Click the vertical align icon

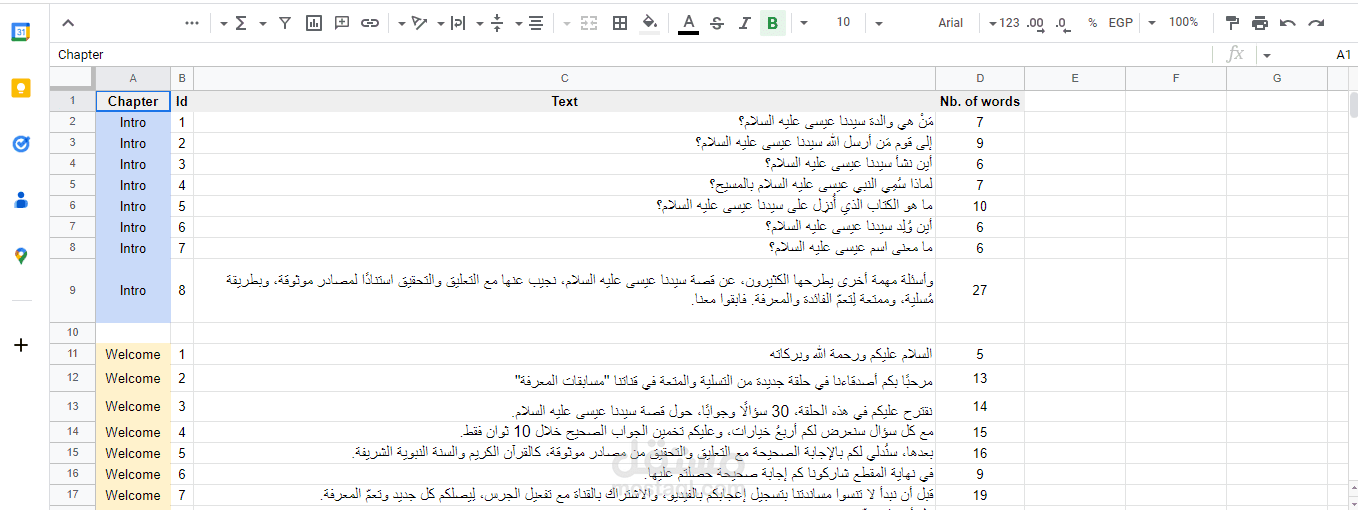point(497,22)
